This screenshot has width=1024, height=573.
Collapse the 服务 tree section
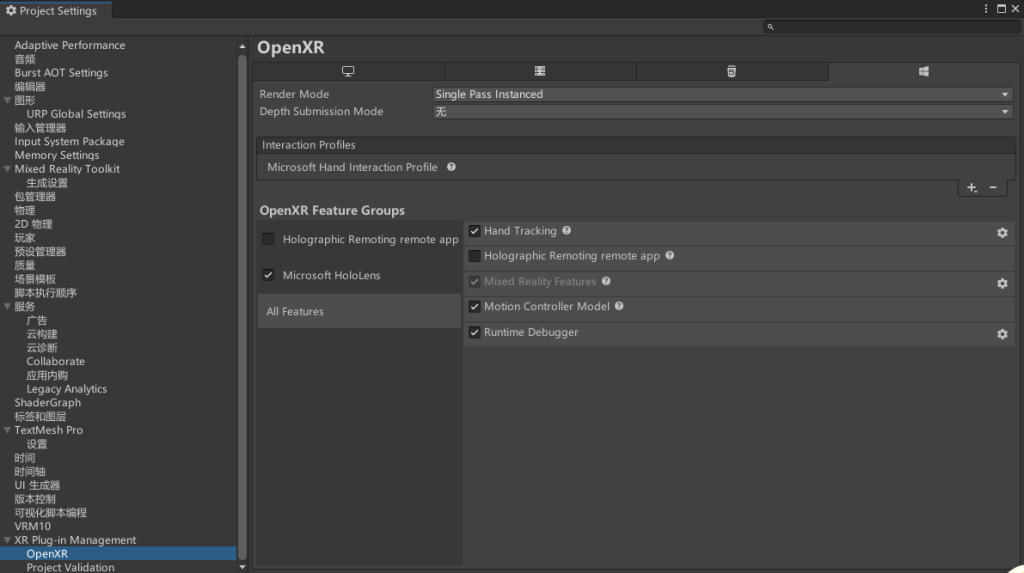7,306
